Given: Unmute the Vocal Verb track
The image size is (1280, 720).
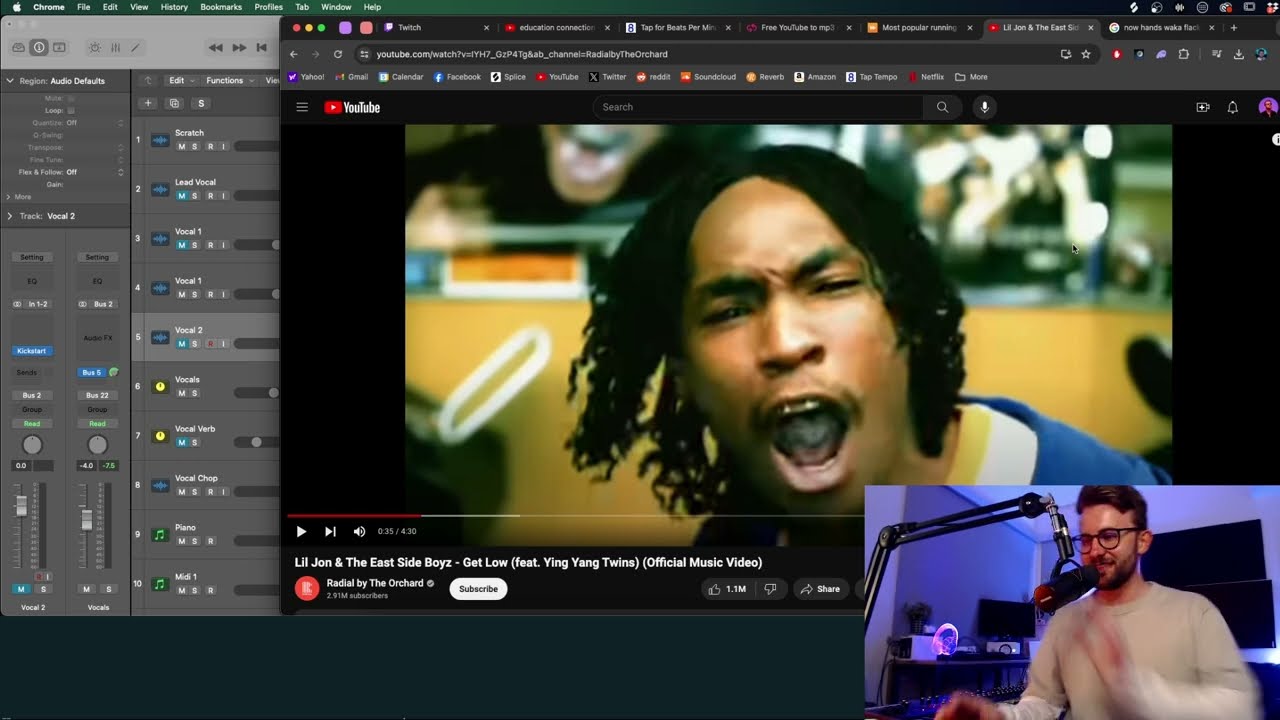Looking at the screenshot, I should [x=181, y=443].
